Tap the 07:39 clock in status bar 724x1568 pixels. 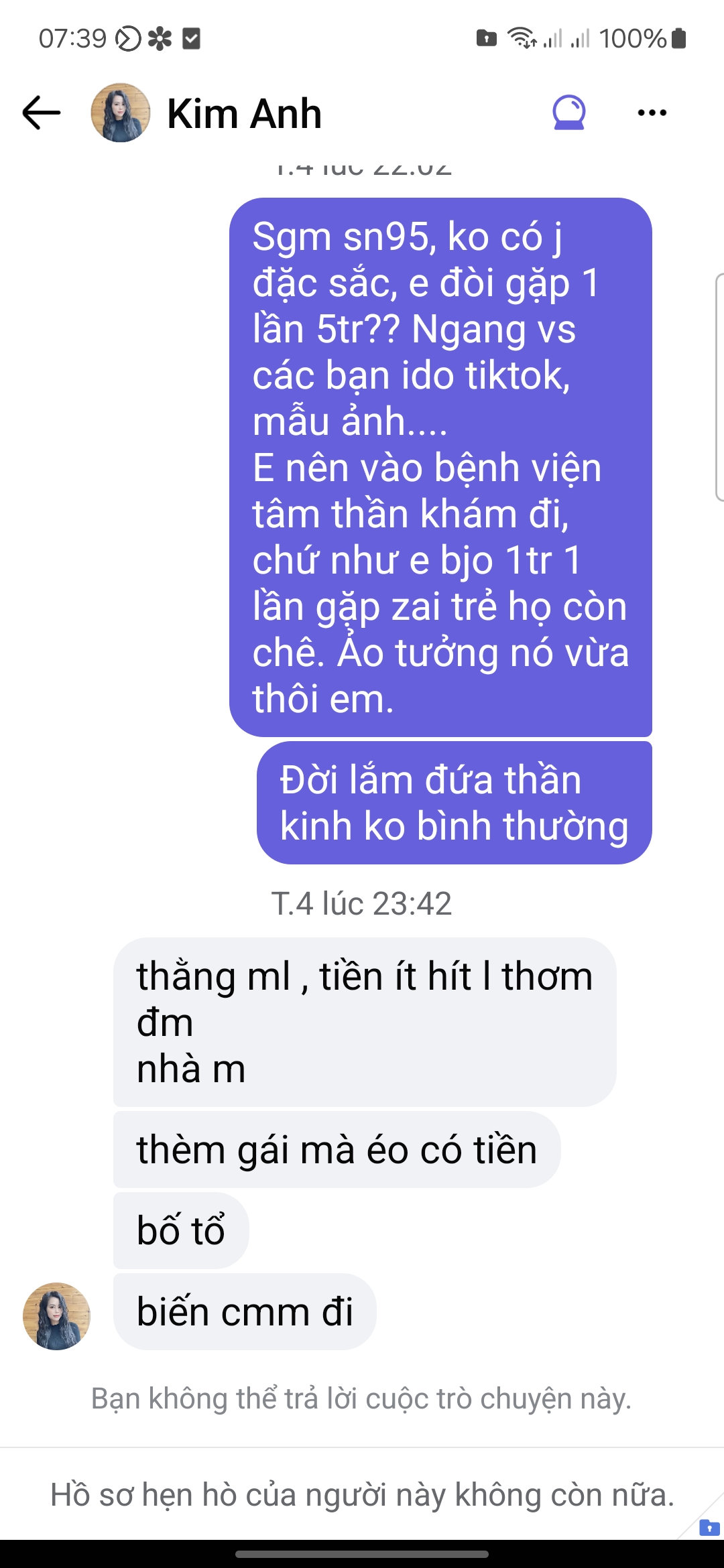pyautogui.click(x=72, y=38)
